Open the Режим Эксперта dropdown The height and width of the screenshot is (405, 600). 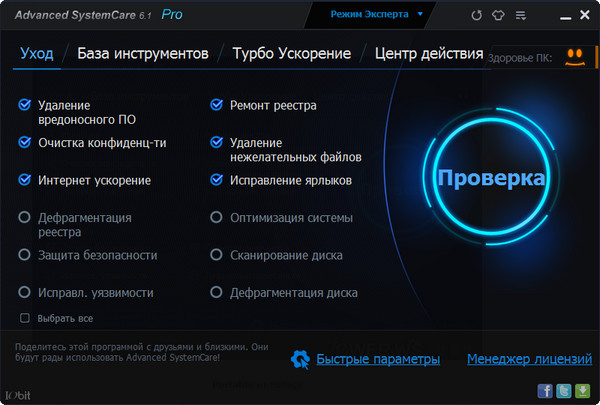coord(376,15)
